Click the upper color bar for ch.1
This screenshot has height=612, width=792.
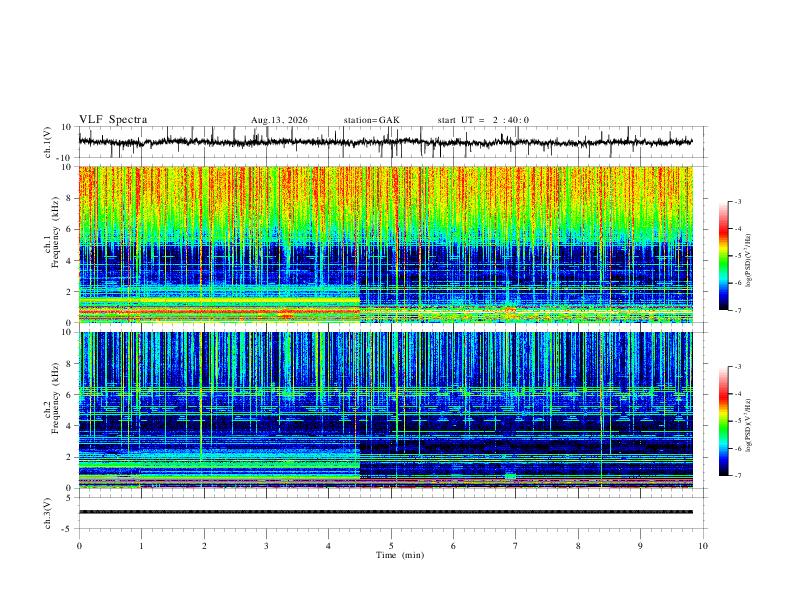click(724, 256)
